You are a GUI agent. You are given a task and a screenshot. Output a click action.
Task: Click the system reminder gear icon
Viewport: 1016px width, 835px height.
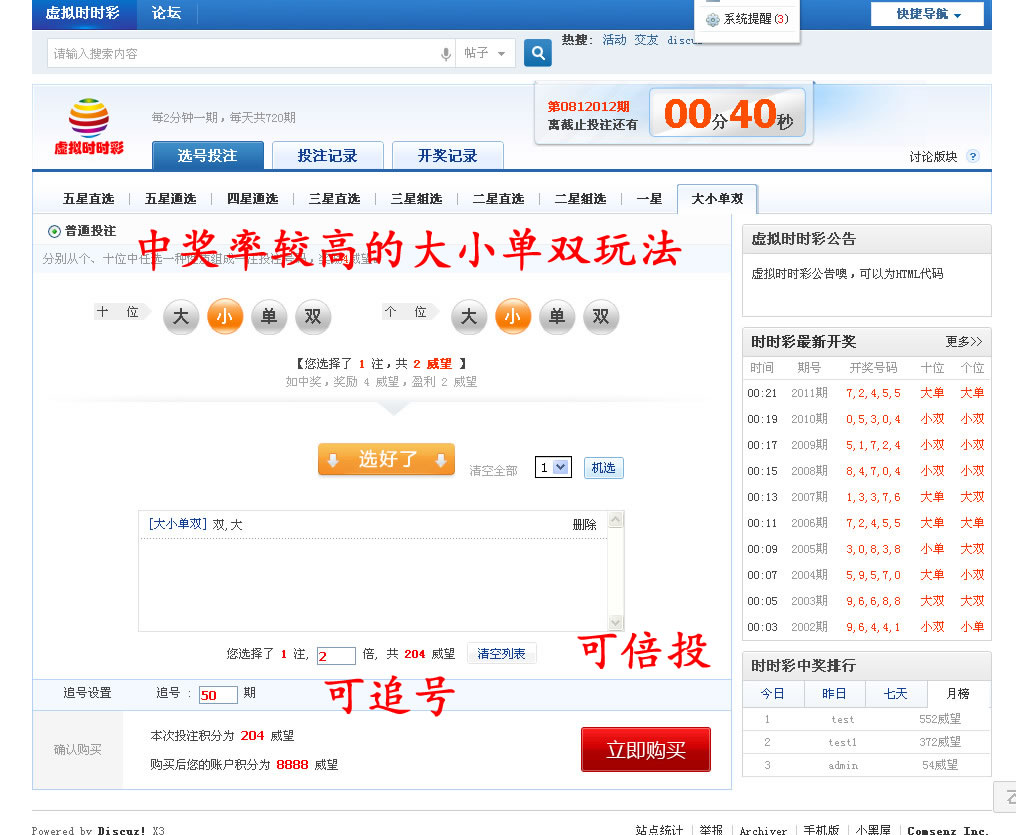[713, 19]
